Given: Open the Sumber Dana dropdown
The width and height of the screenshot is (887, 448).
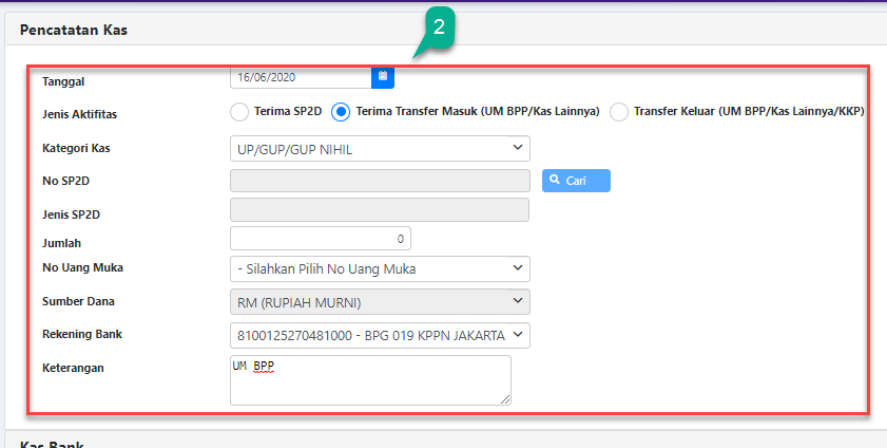Looking at the screenshot, I should tap(379, 301).
